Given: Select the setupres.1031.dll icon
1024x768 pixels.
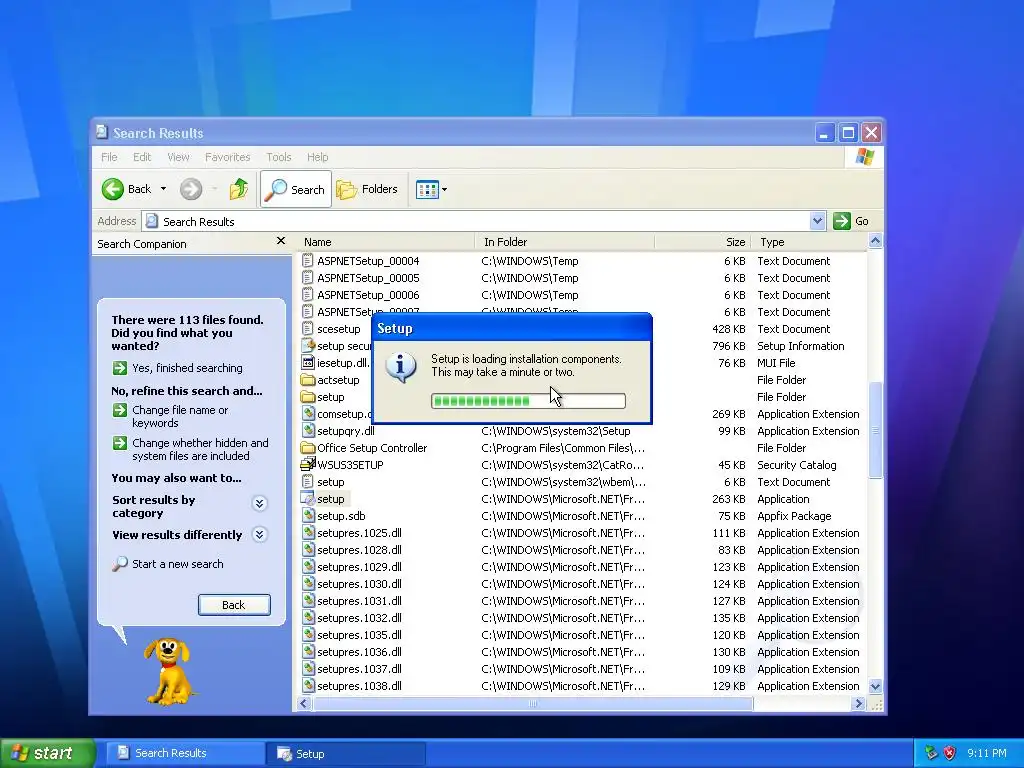Looking at the screenshot, I should click(x=308, y=600).
